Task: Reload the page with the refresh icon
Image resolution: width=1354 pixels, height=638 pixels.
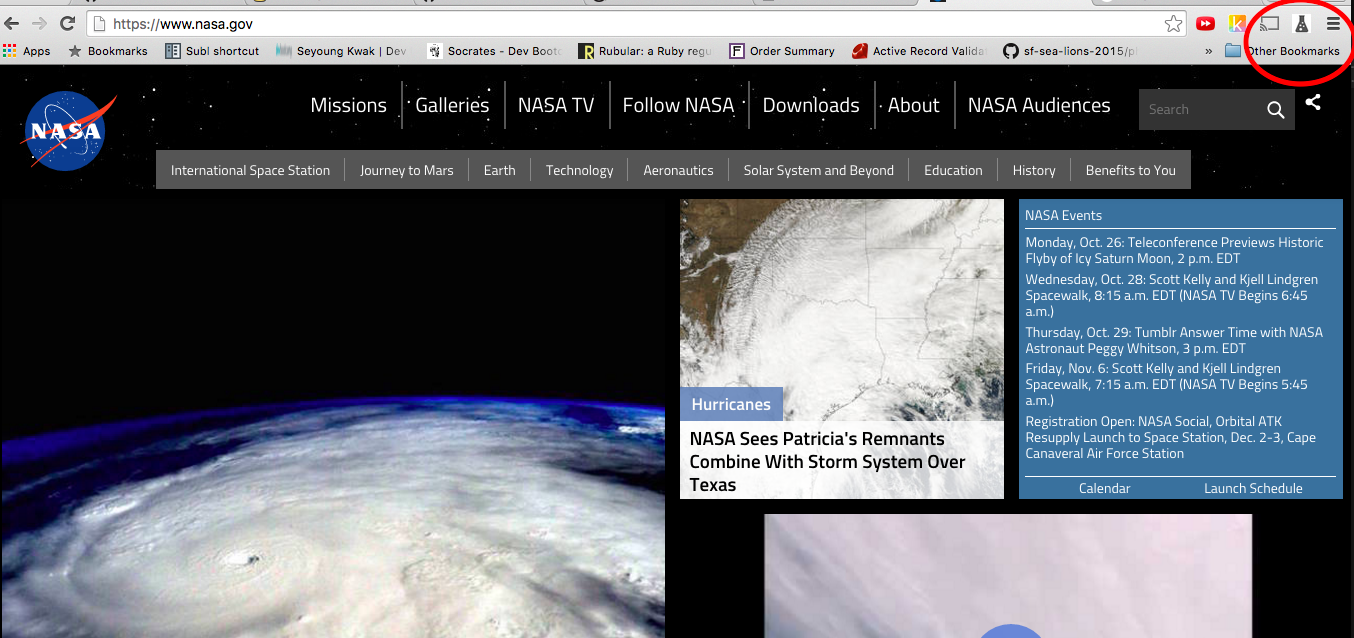Action: 68,23
